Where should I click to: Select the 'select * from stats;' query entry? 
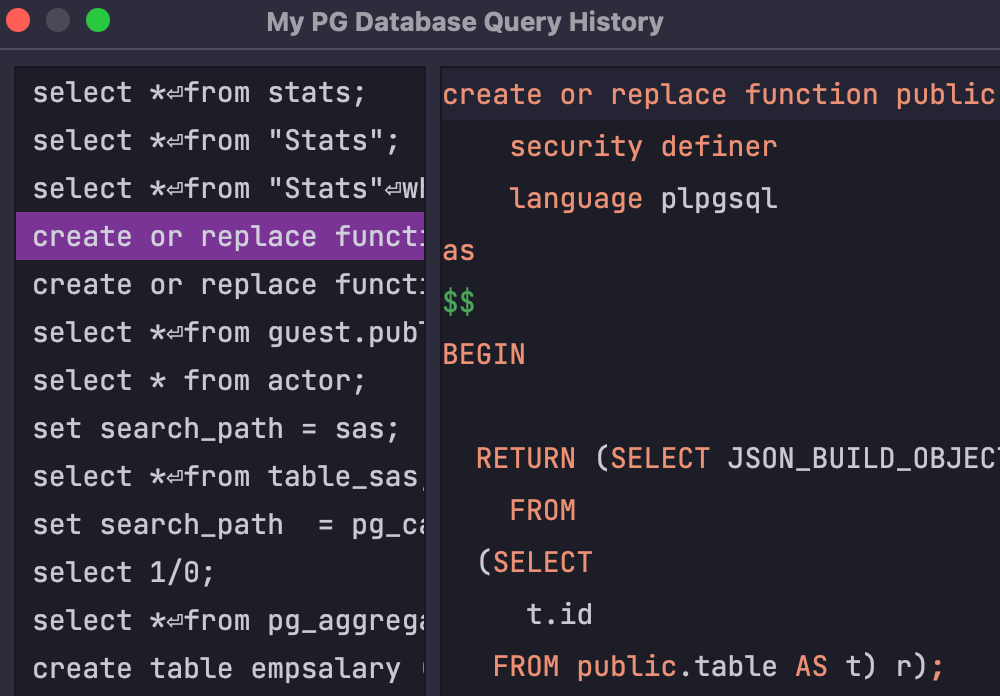coord(200,93)
